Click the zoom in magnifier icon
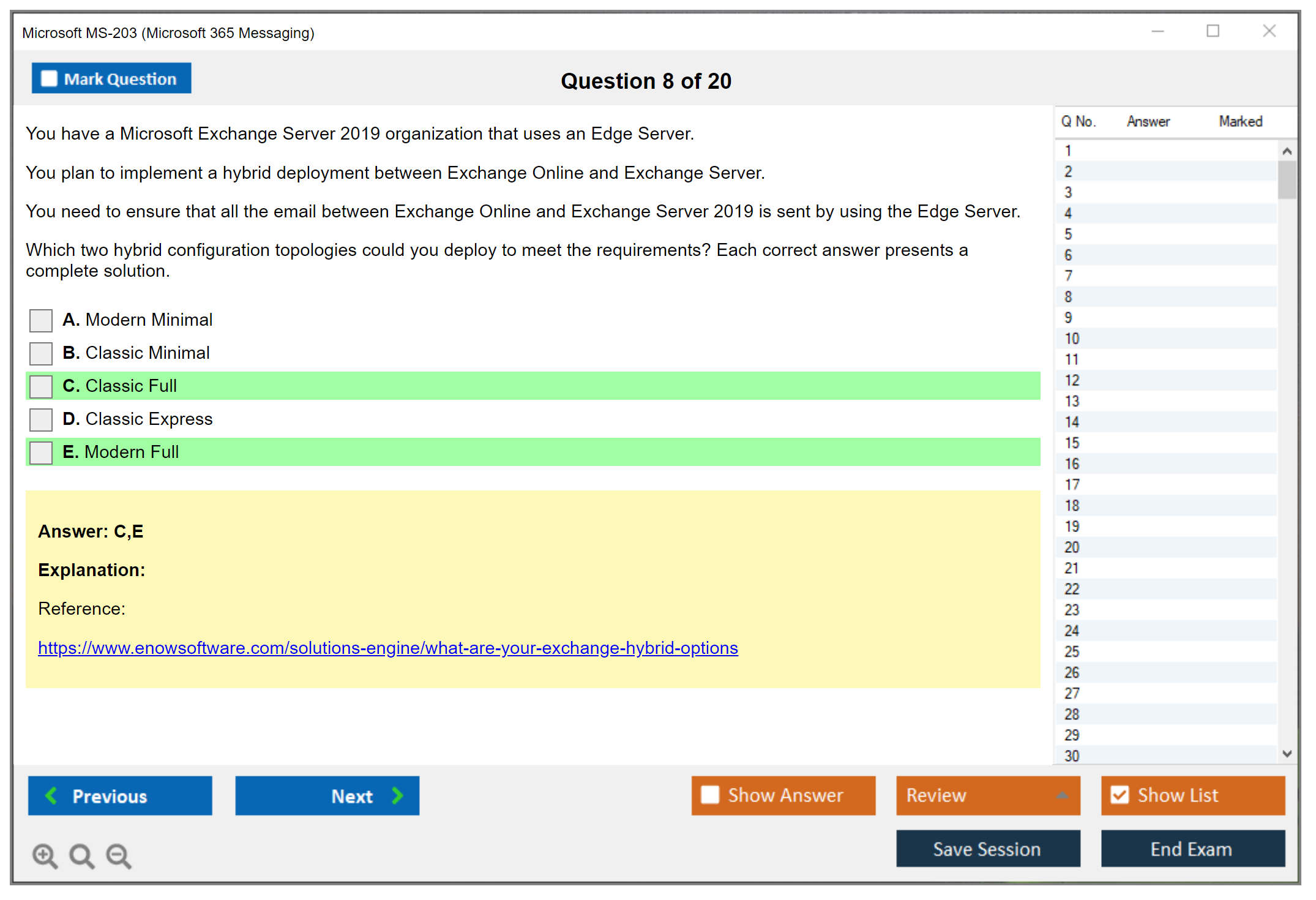Viewport: 1316px width, 900px height. (x=45, y=855)
